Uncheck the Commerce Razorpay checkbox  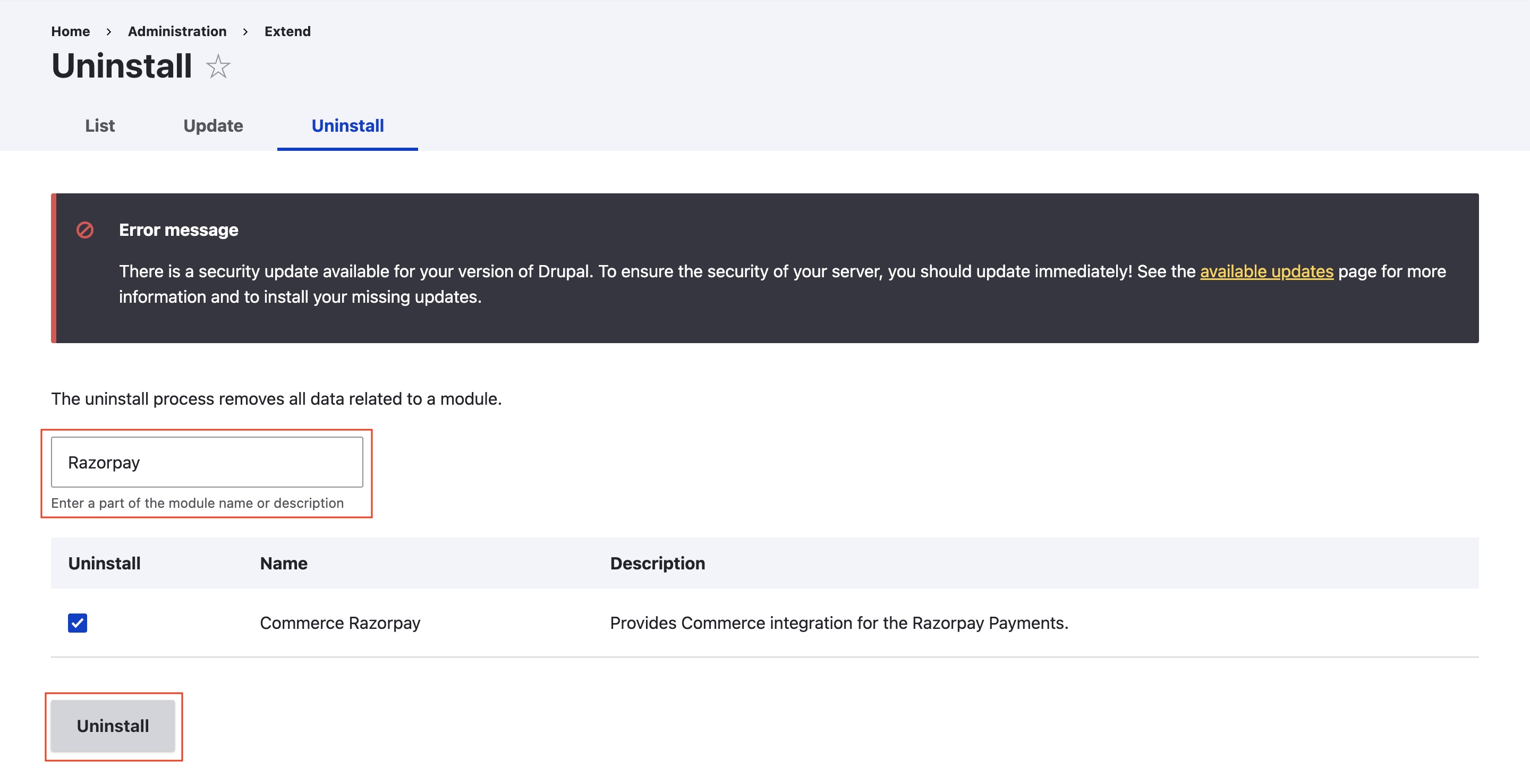(x=77, y=623)
